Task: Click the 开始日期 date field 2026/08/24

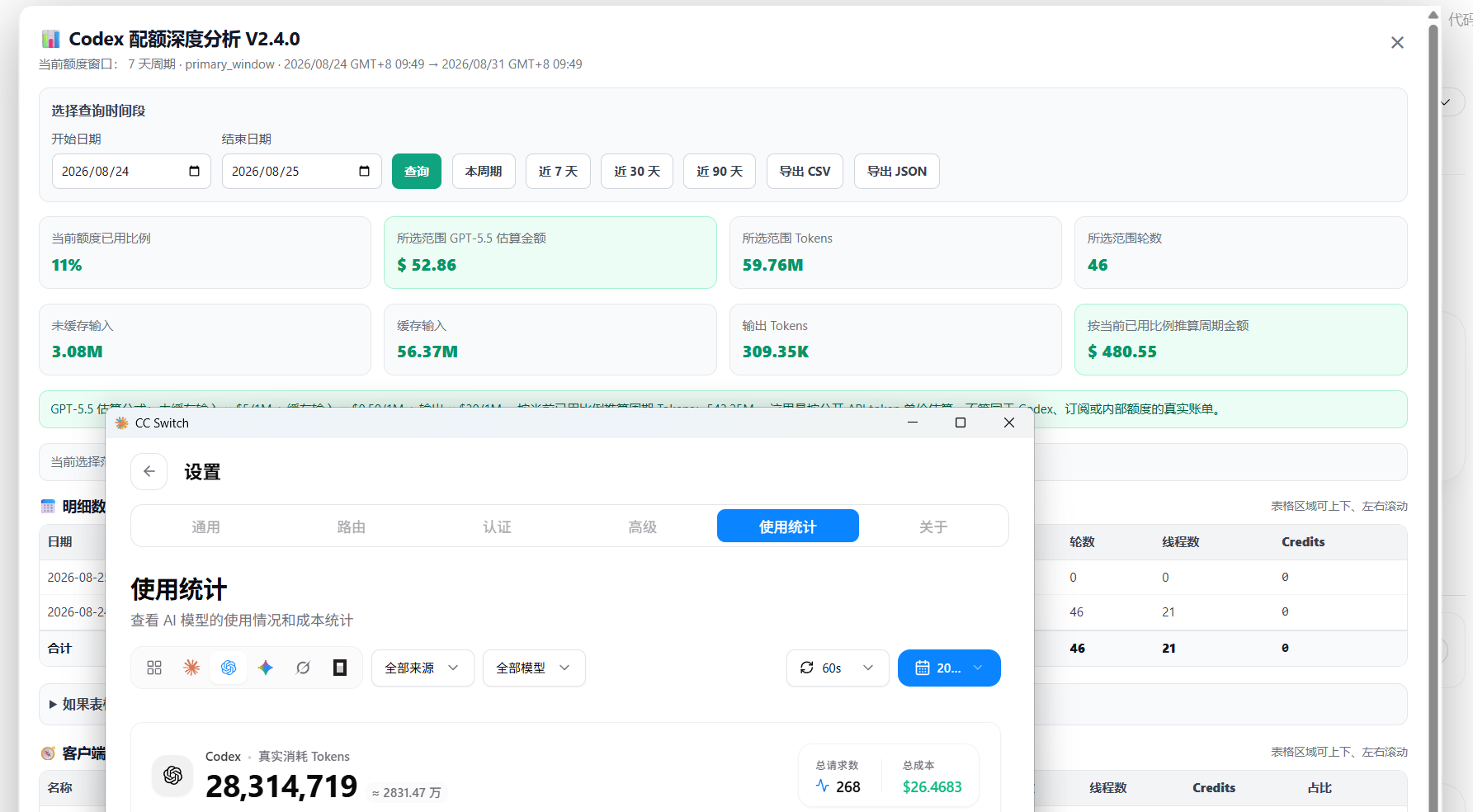Action: pyautogui.click(x=131, y=171)
